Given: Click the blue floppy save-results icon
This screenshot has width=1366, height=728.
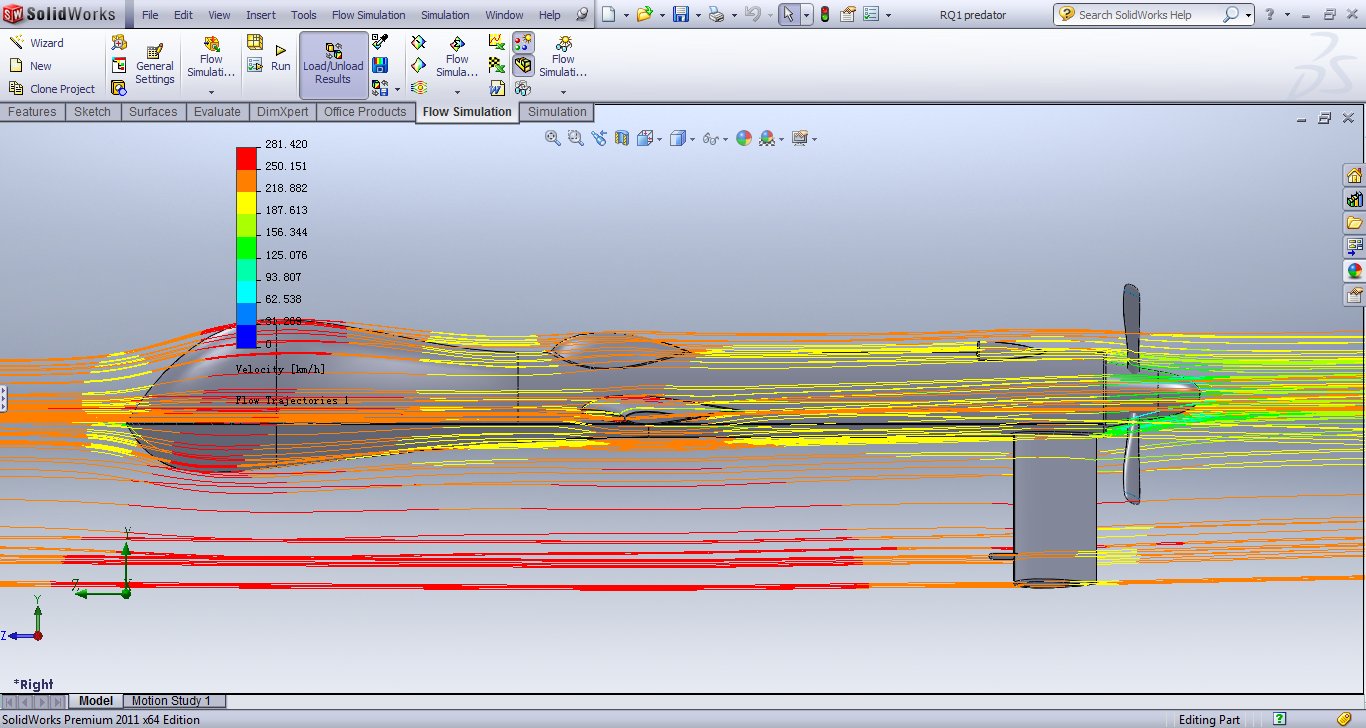Looking at the screenshot, I should click(380, 65).
